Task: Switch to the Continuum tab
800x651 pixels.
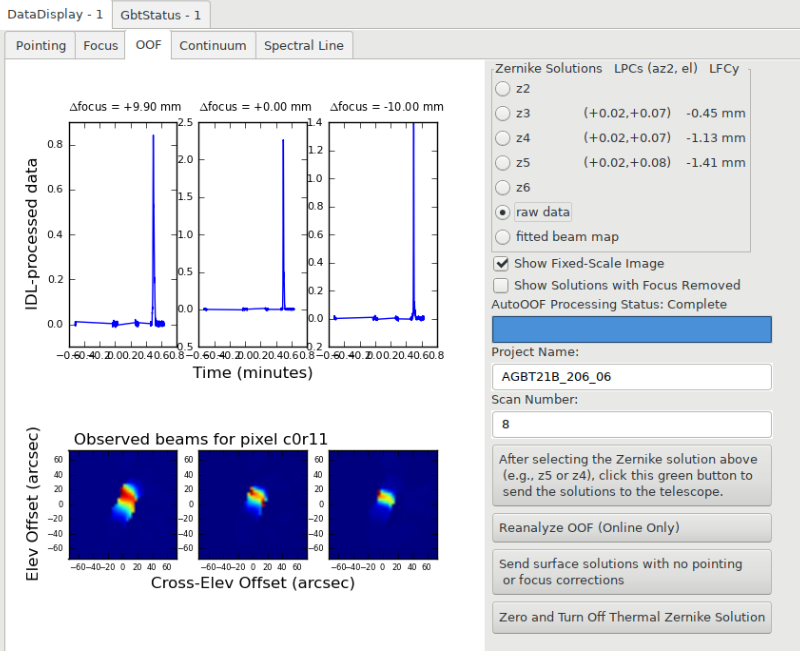Action: (213, 45)
